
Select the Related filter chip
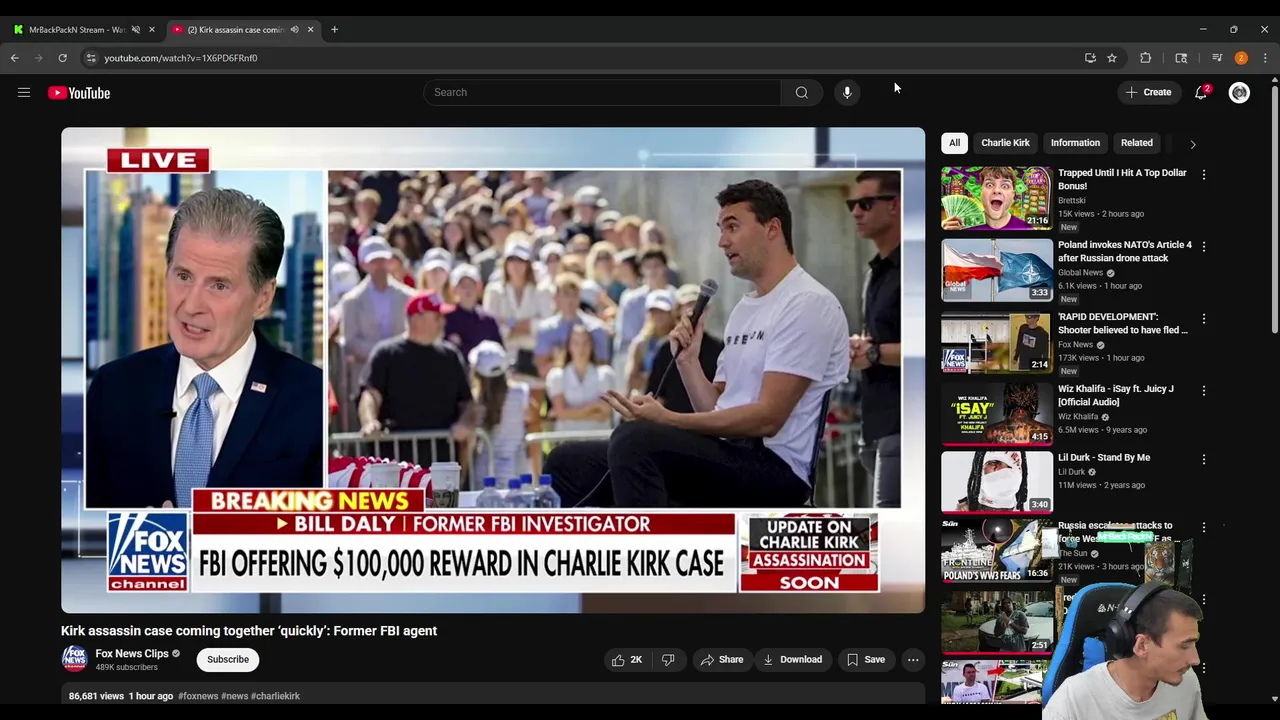[1137, 143]
